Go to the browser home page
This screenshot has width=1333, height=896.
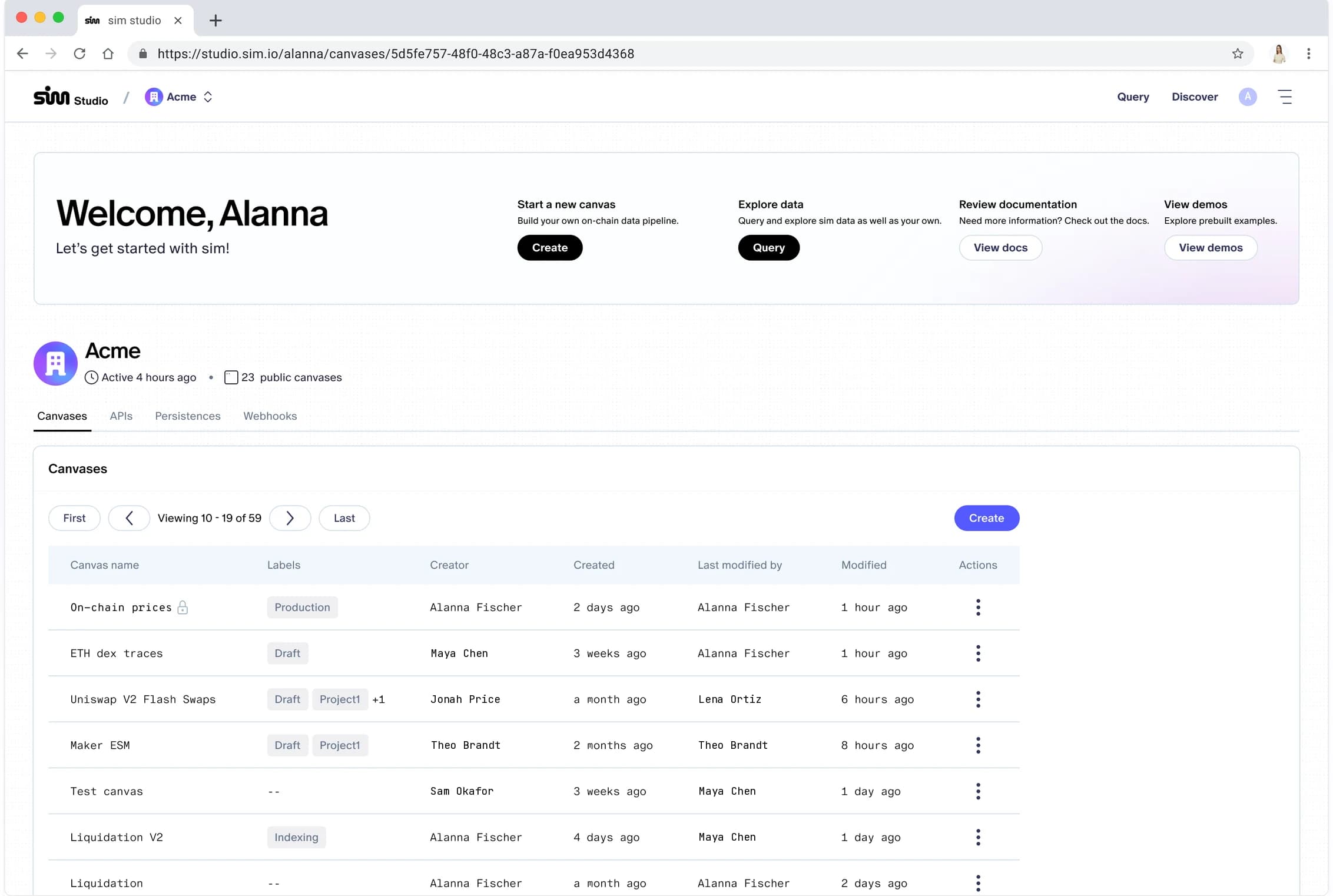tap(108, 54)
